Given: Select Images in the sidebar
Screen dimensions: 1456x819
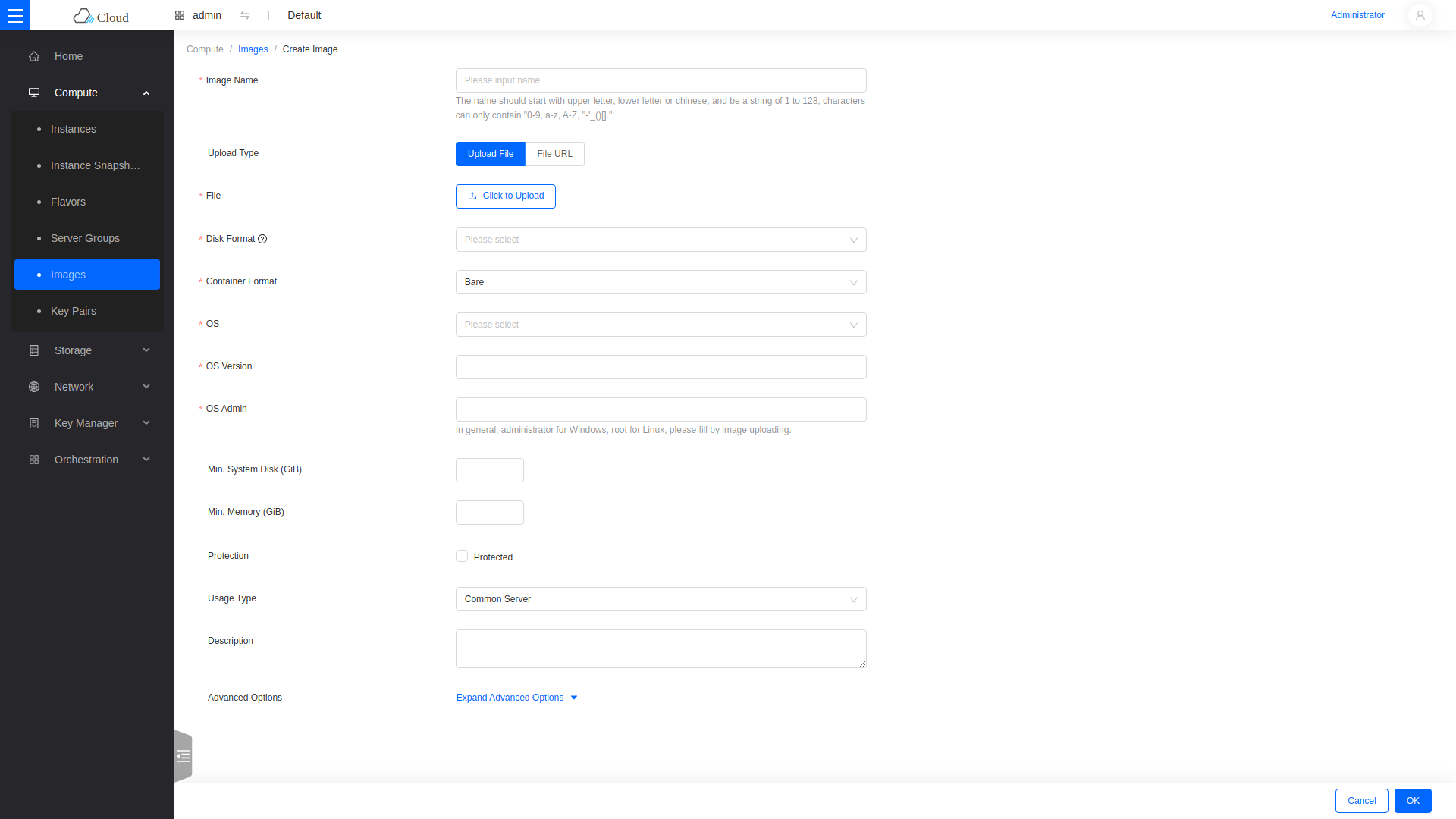Looking at the screenshot, I should 87,275.
